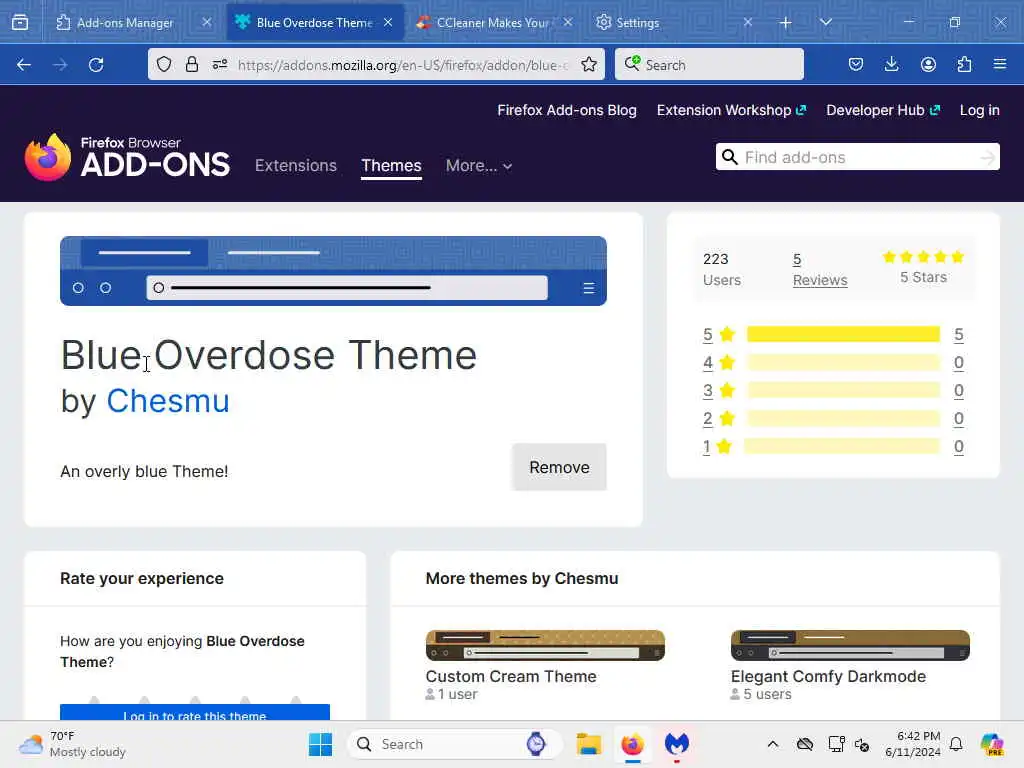Open Elegant Comfy Darkmode title link
1024x768 pixels.
click(x=828, y=677)
